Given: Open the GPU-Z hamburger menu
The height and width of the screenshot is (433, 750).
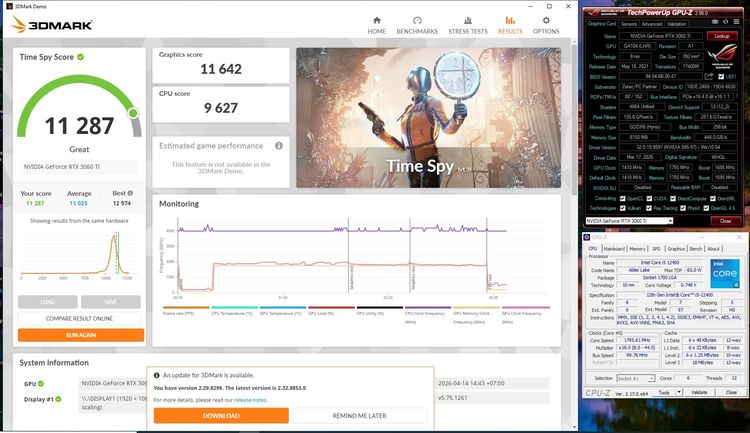Looking at the screenshot, I should [x=737, y=22].
